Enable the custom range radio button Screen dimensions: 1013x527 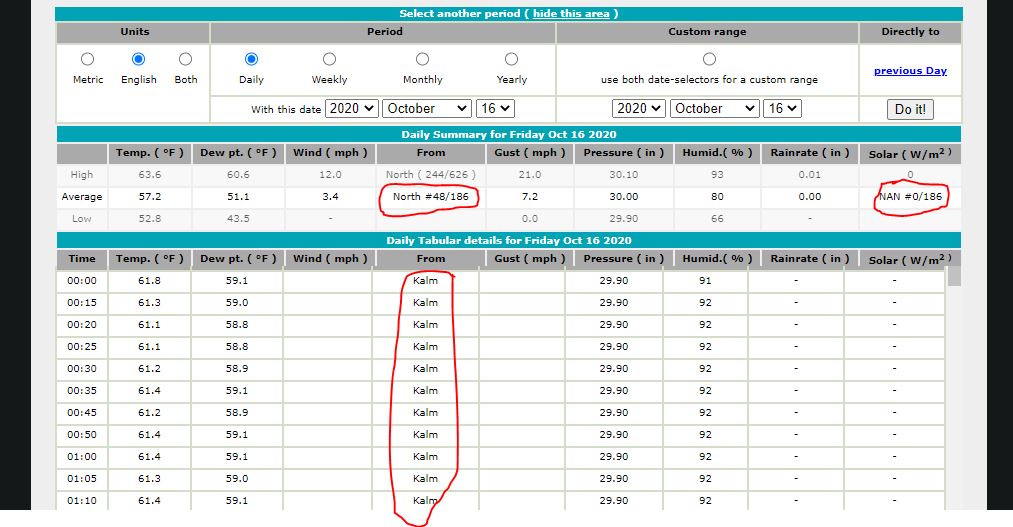709,59
